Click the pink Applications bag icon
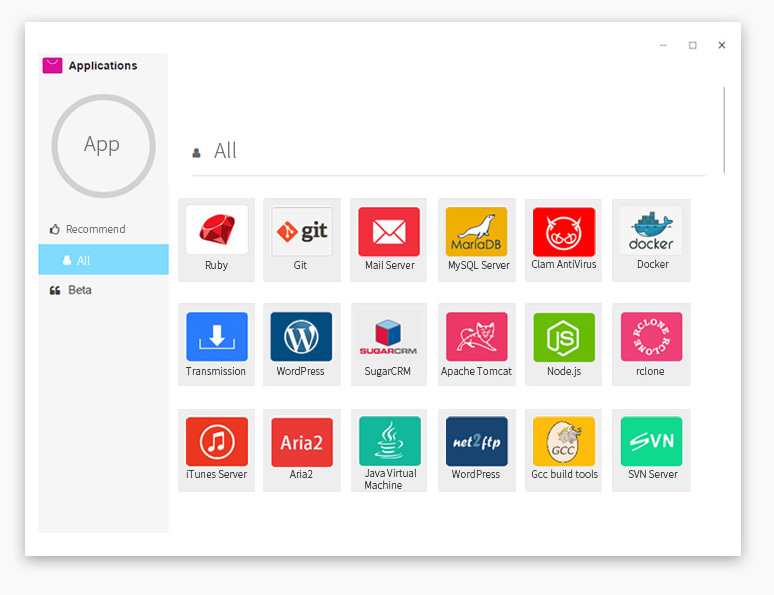The image size is (774, 595). 52,65
